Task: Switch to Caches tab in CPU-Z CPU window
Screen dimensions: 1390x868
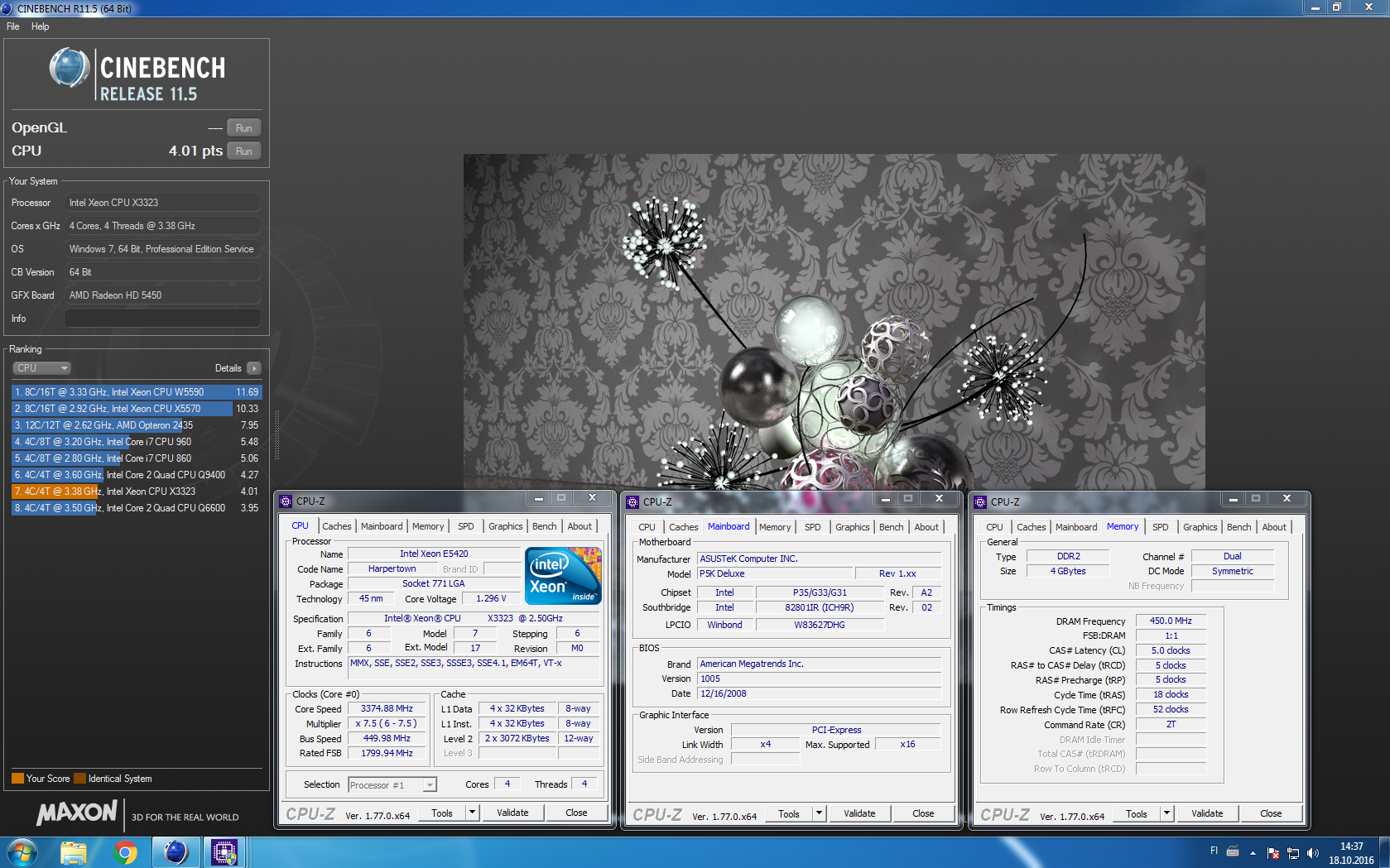Action: [x=336, y=526]
